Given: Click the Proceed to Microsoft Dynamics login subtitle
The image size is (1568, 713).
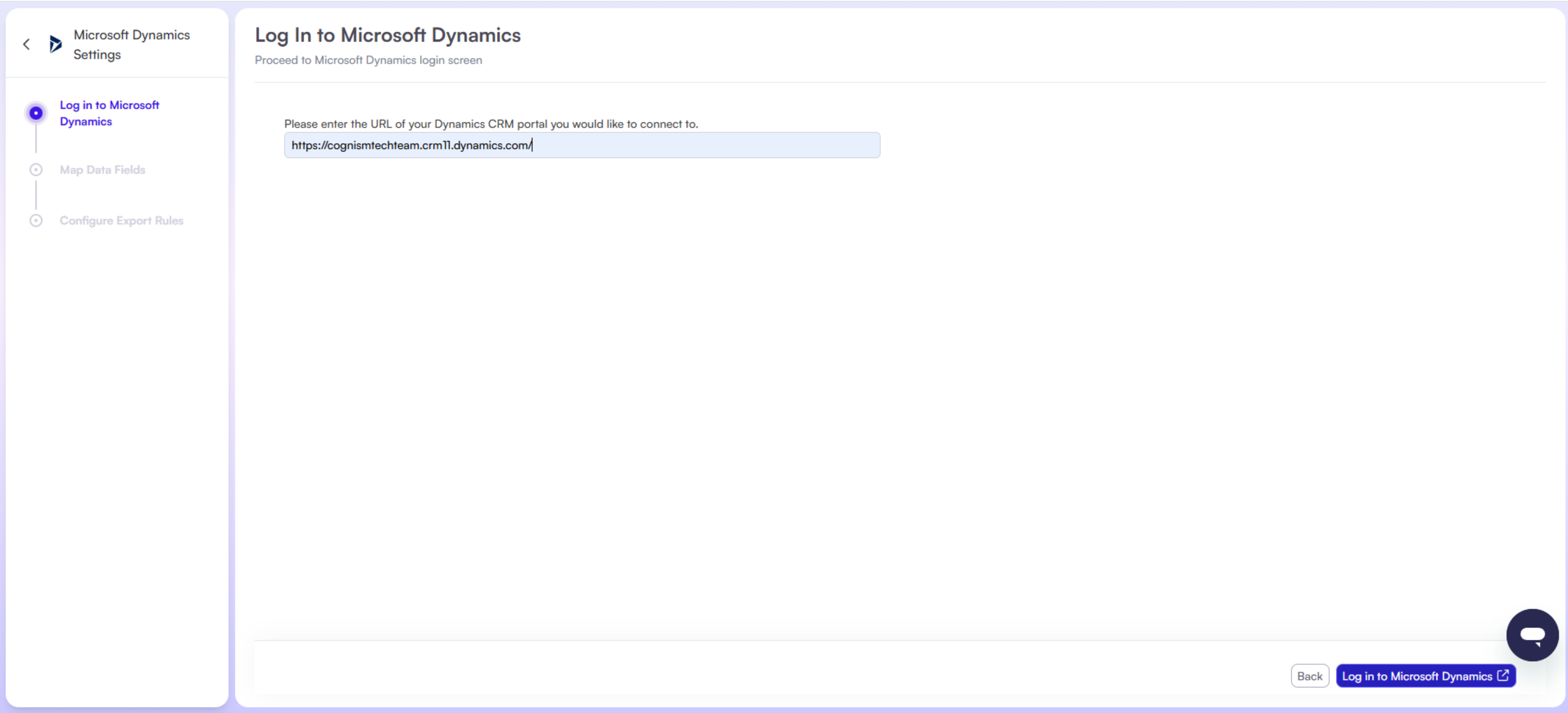Looking at the screenshot, I should pyautogui.click(x=368, y=60).
